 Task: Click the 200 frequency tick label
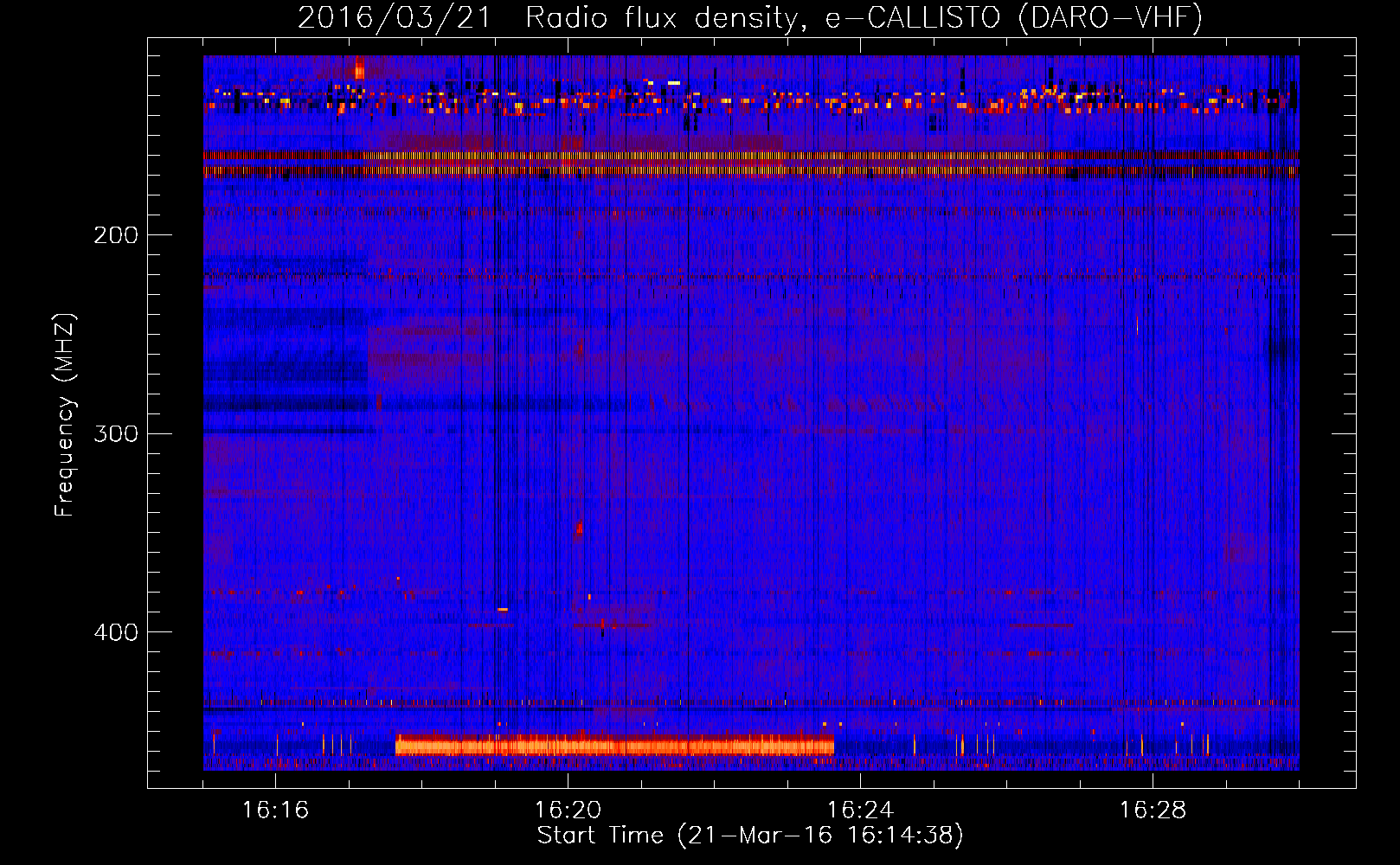pos(116,235)
